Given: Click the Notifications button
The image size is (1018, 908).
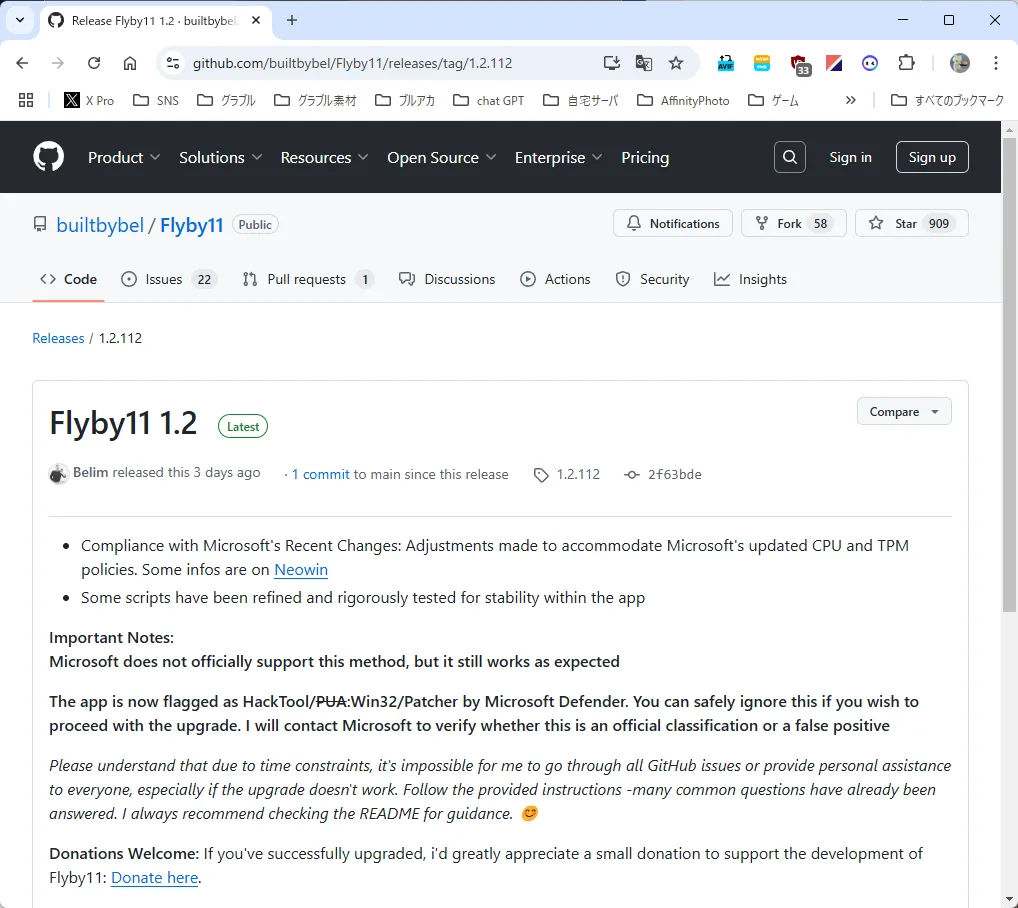Looking at the screenshot, I should [673, 223].
